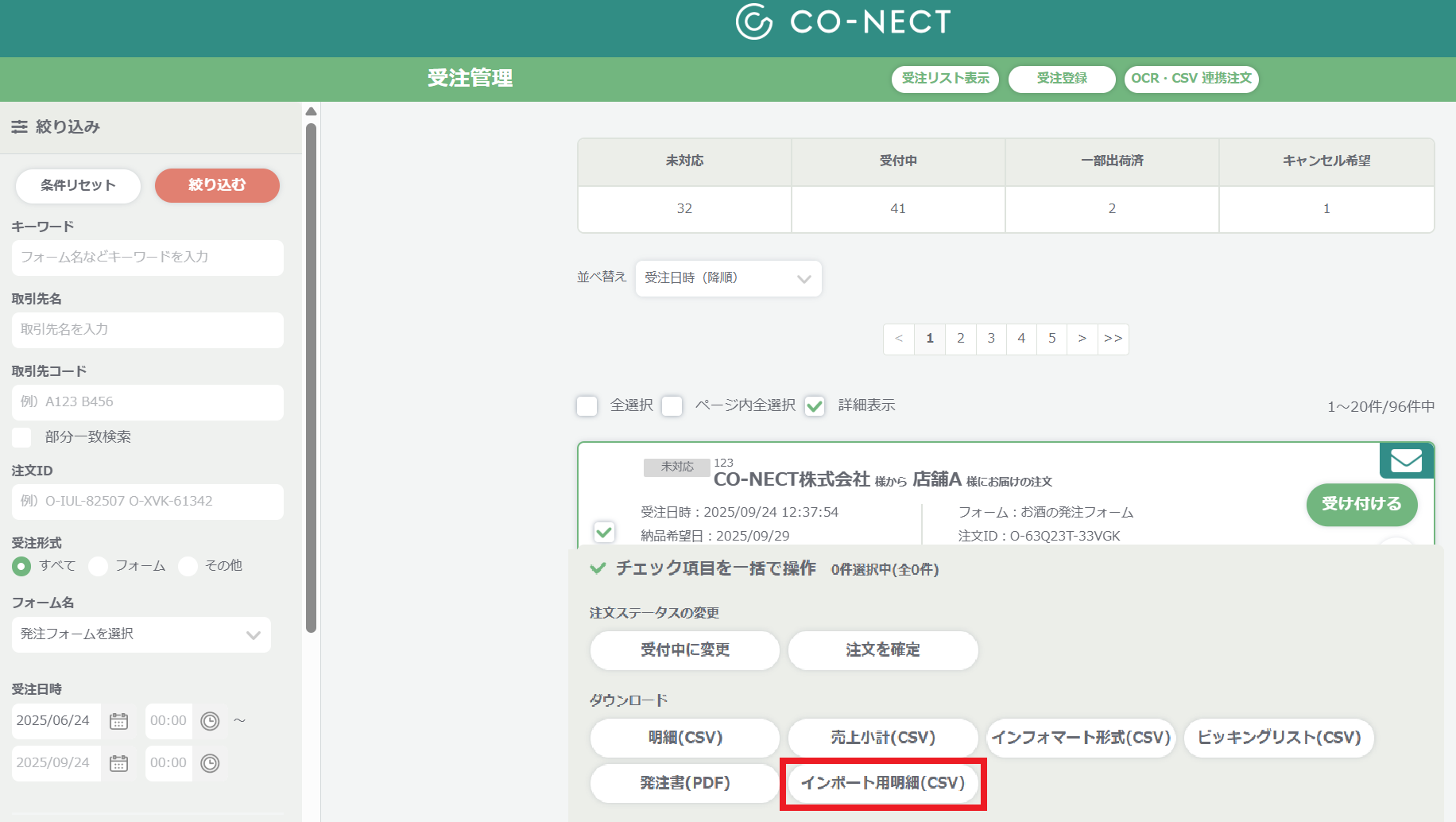
Task: Click the scrollbar up arrow of filter panel
Action: coord(311,111)
